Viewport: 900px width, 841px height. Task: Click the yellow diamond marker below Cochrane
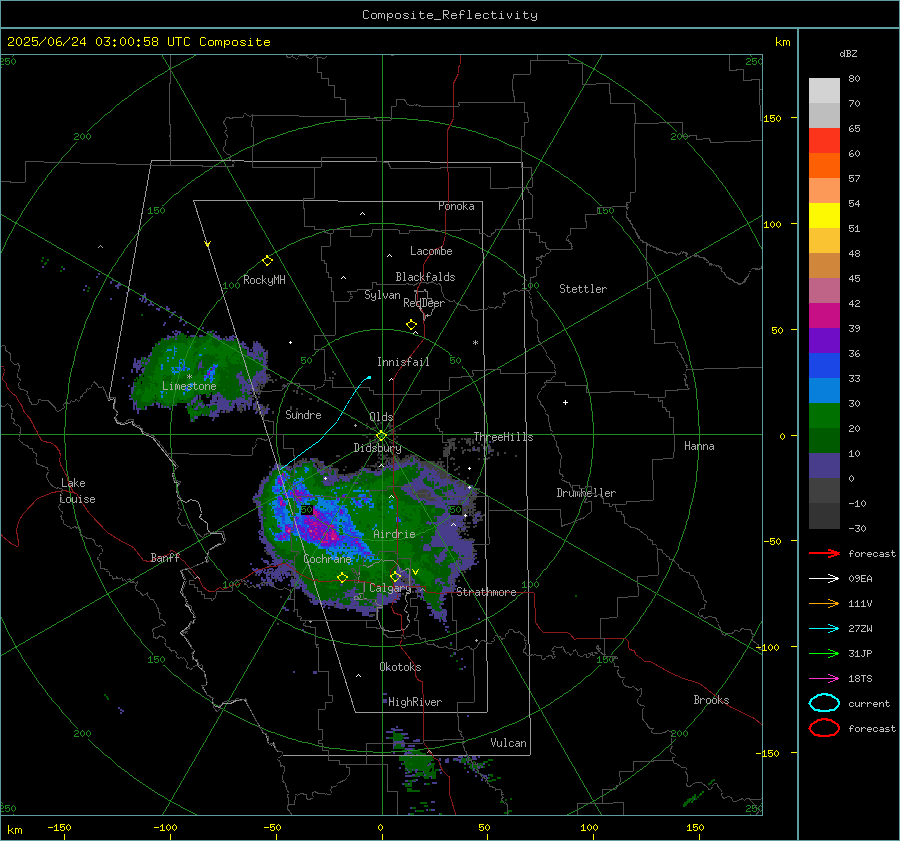(342, 577)
